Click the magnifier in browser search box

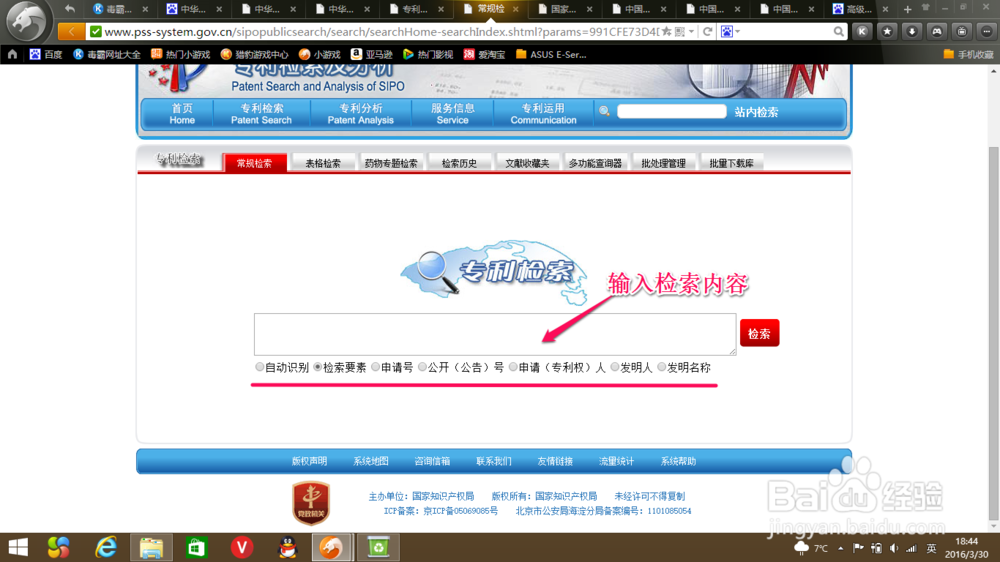[x=838, y=31]
